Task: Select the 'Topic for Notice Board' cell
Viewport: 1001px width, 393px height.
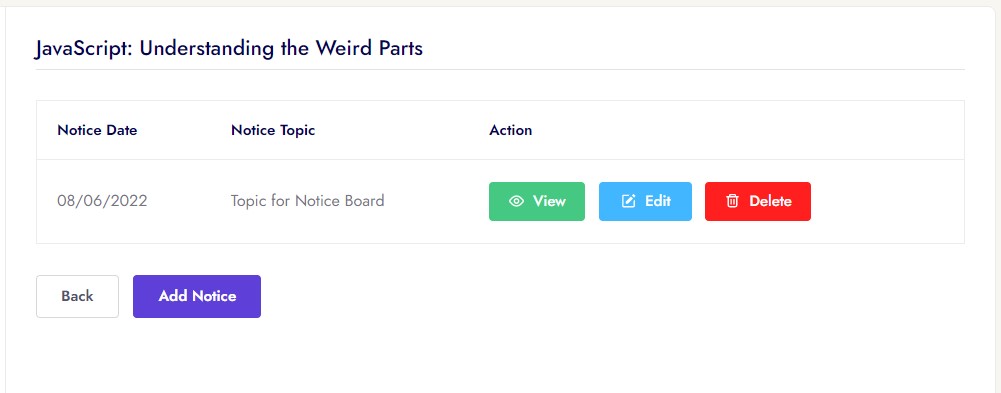Action: 307,202
